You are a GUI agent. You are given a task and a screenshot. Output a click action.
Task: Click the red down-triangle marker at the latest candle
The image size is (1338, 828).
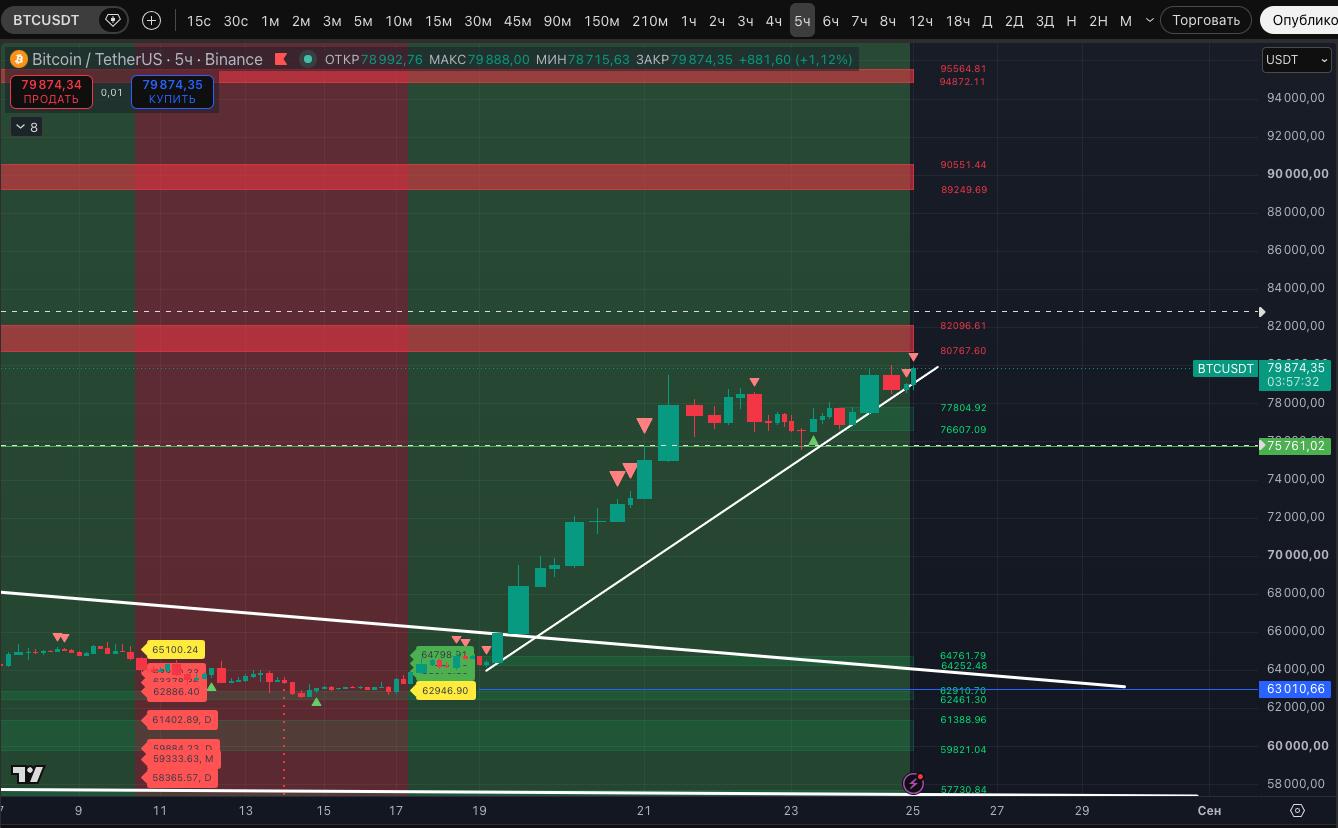(913, 358)
